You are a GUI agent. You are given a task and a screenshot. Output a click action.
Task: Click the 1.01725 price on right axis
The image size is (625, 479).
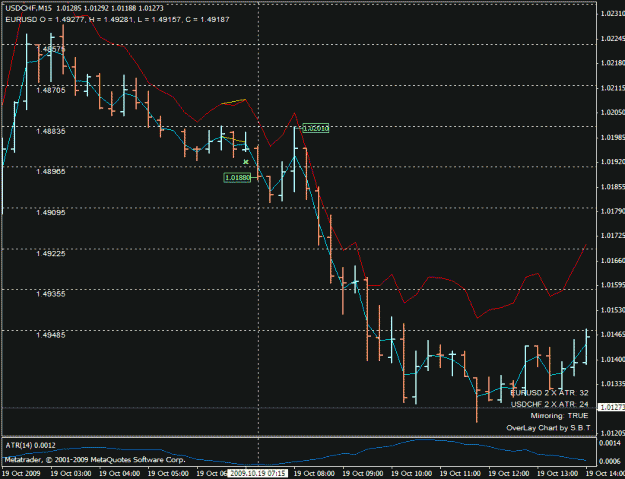[613, 236]
